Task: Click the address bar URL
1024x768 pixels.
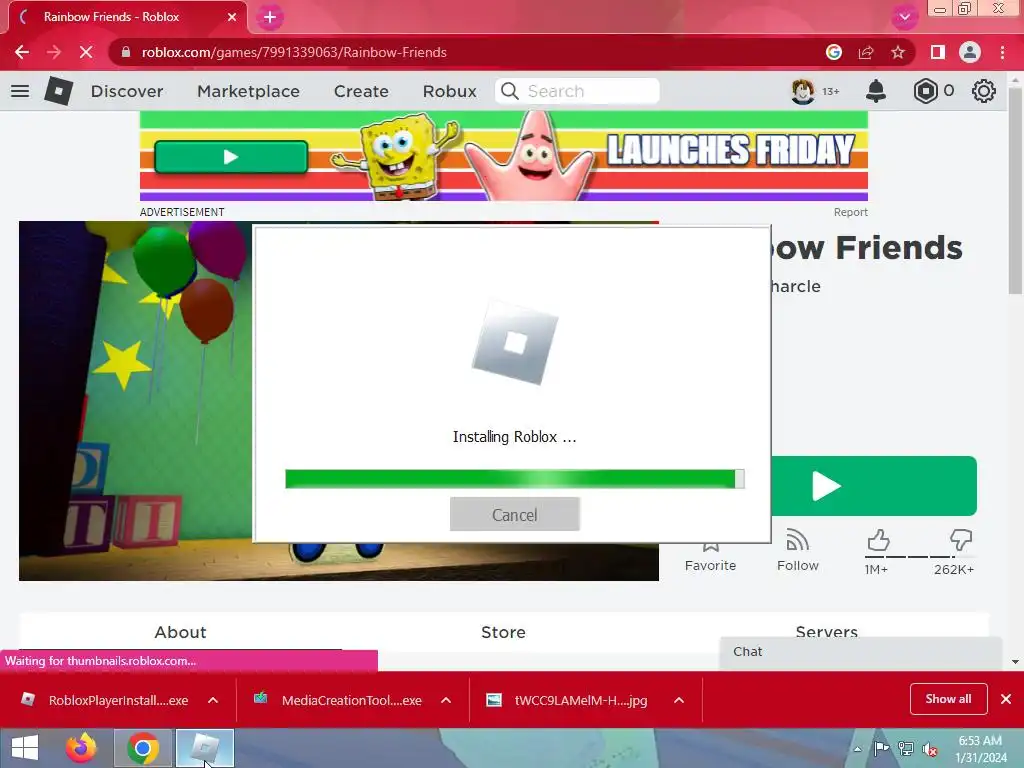Action: coord(294,52)
